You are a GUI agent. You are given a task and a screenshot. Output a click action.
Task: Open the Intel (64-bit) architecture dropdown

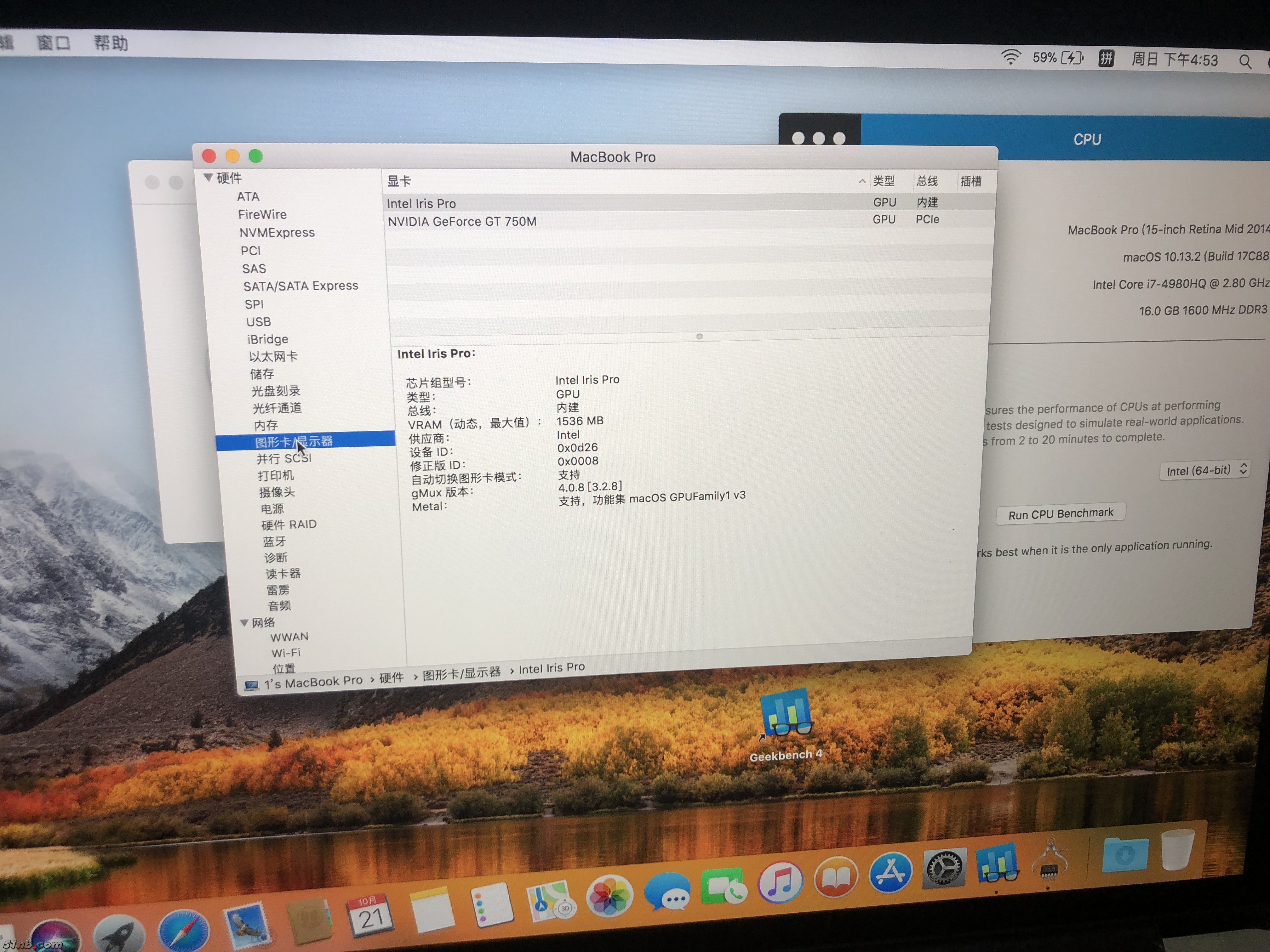click(x=1204, y=470)
